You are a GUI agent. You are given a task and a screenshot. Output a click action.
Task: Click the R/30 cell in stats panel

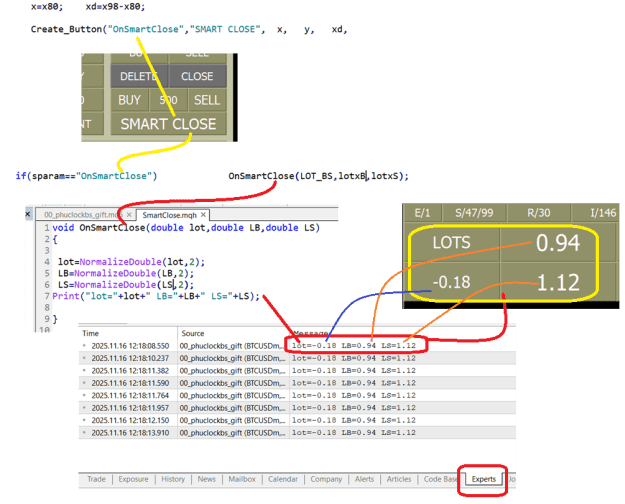click(539, 213)
